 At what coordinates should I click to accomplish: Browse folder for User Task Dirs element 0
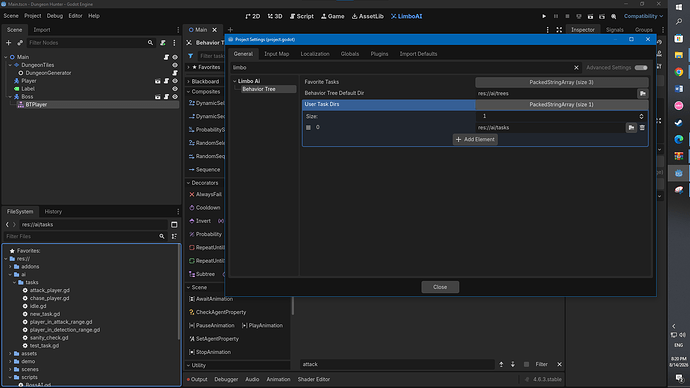click(x=631, y=128)
